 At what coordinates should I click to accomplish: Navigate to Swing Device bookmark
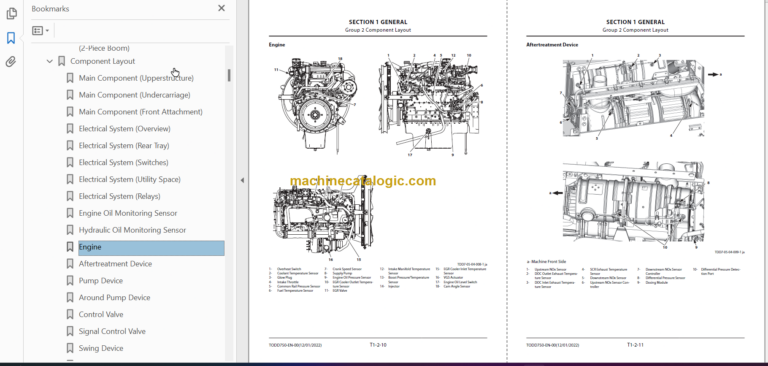click(101, 348)
